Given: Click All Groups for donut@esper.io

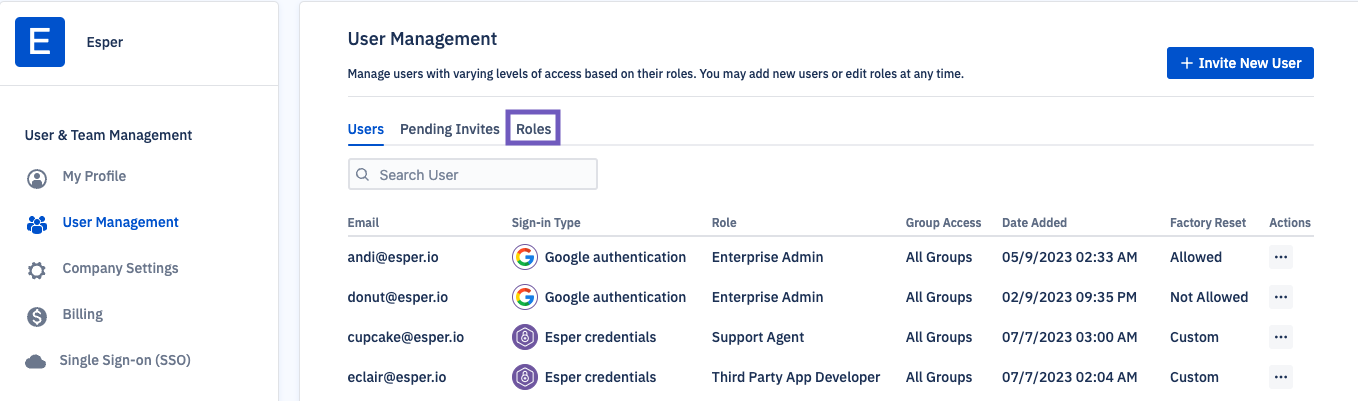Looking at the screenshot, I should (x=939, y=297).
